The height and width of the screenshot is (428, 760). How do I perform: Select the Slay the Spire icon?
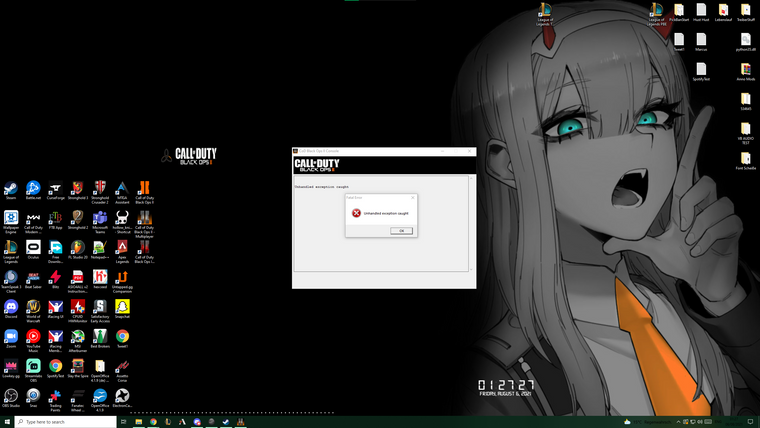(78, 368)
